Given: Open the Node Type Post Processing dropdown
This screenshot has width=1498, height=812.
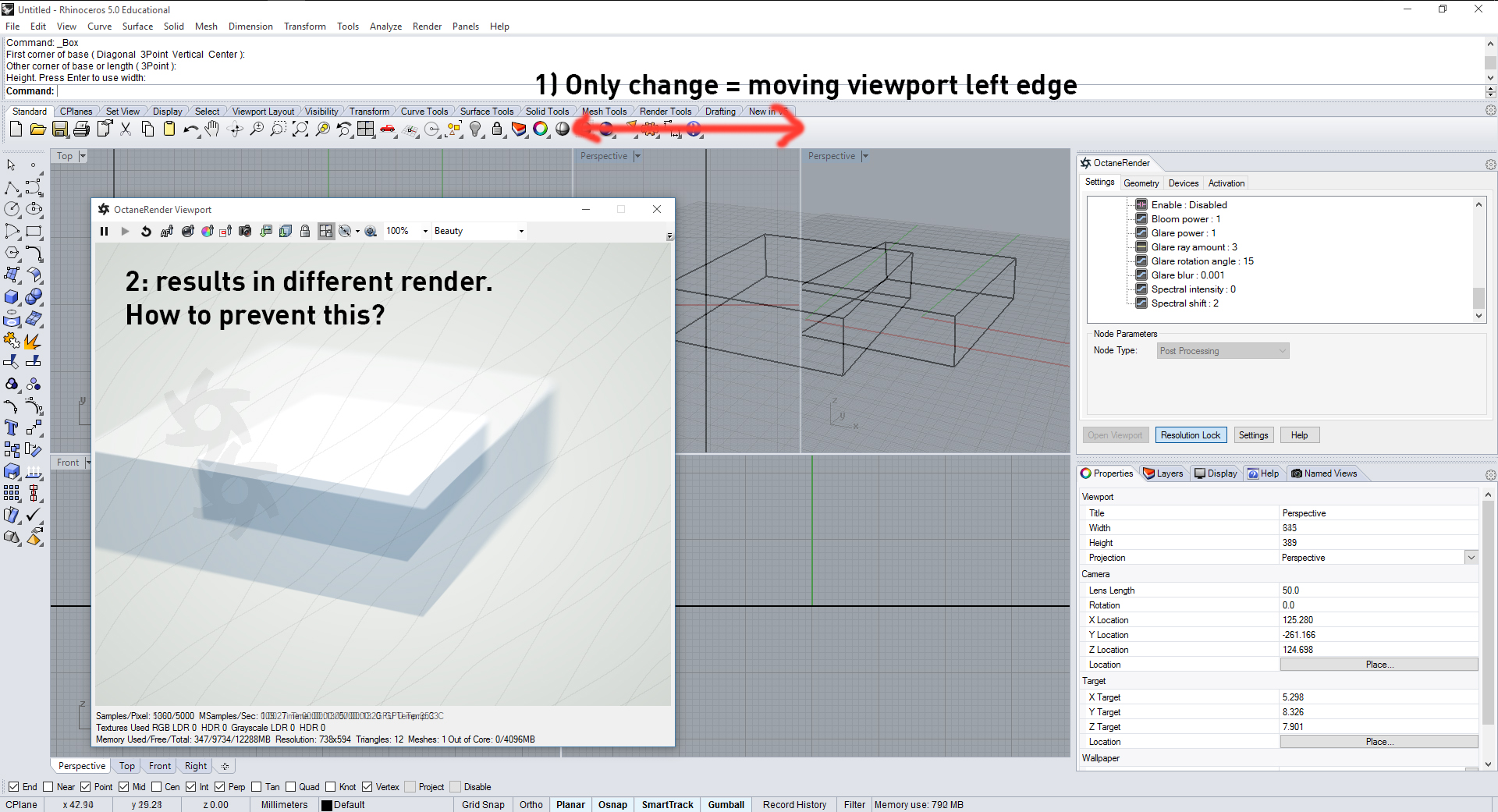Looking at the screenshot, I should tap(1223, 351).
